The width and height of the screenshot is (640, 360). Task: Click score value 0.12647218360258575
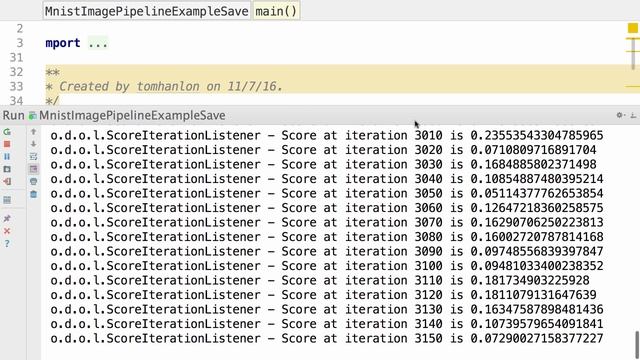point(537,208)
